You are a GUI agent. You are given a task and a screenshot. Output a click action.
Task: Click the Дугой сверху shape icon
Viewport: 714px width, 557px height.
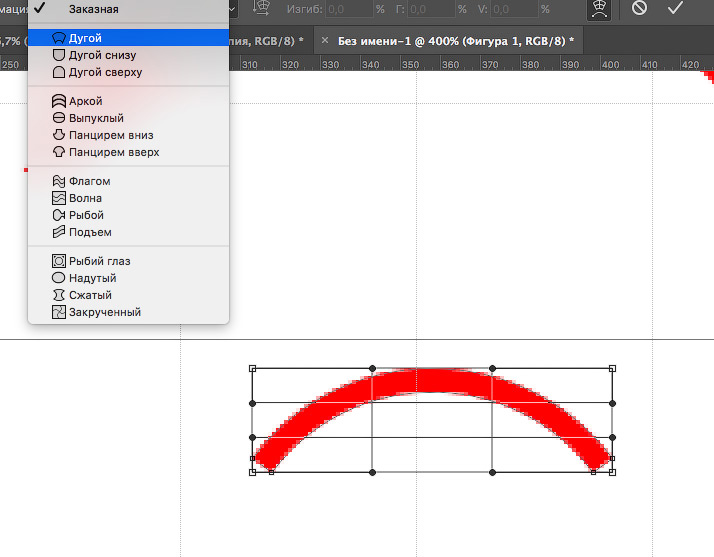(x=59, y=72)
